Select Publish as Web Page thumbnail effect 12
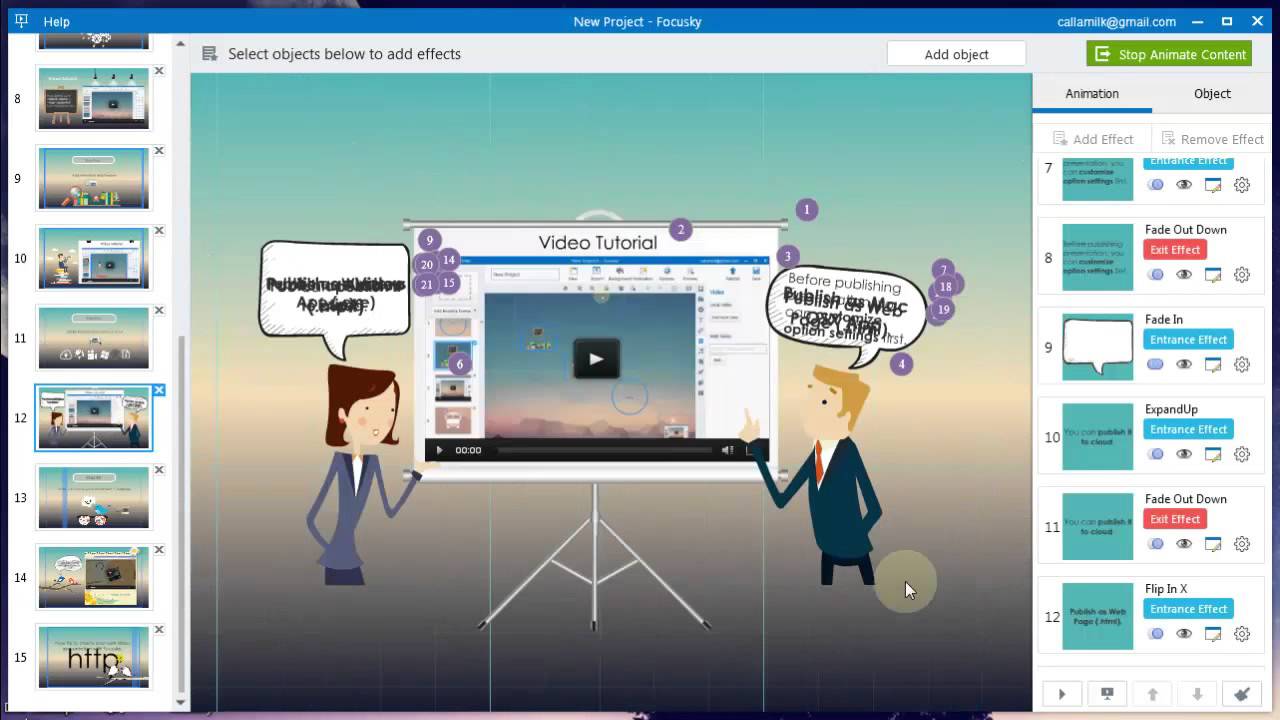 click(1098, 616)
